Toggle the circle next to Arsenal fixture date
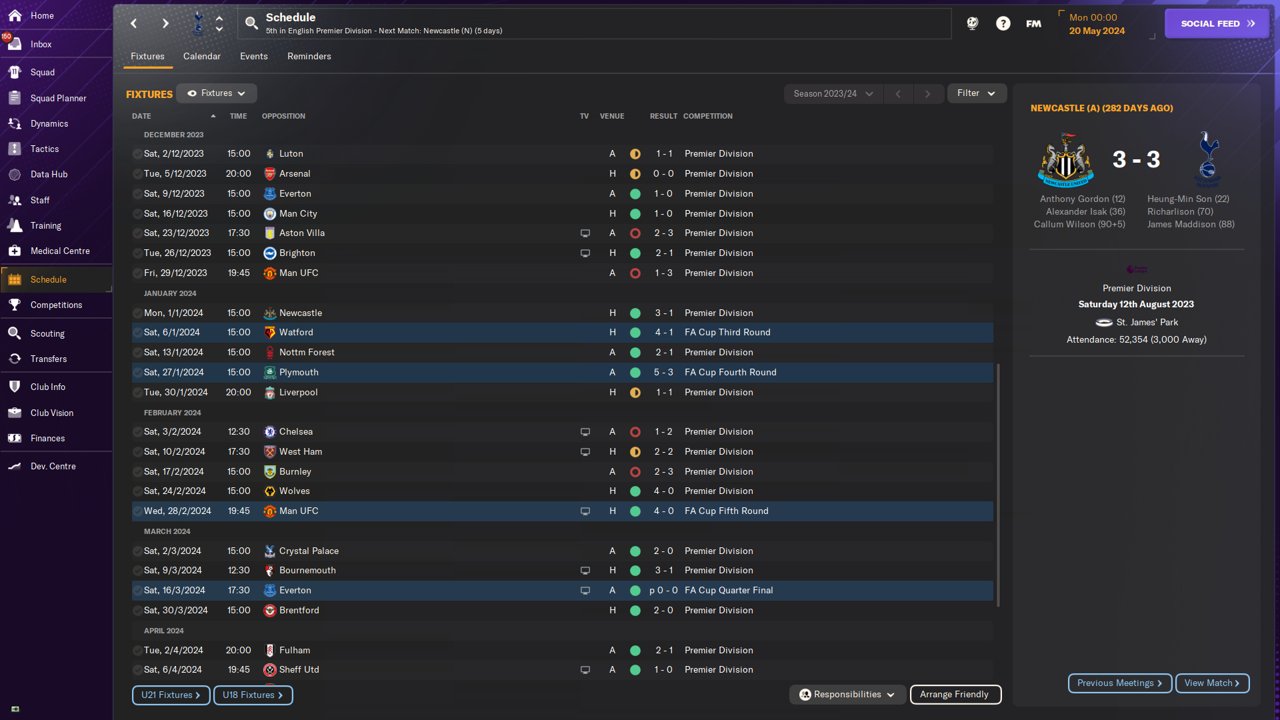This screenshot has width=1280, height=720. click(138, 174)
